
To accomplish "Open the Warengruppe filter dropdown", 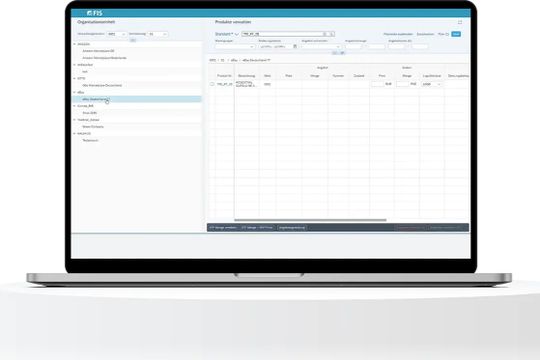I will [235, 47].
